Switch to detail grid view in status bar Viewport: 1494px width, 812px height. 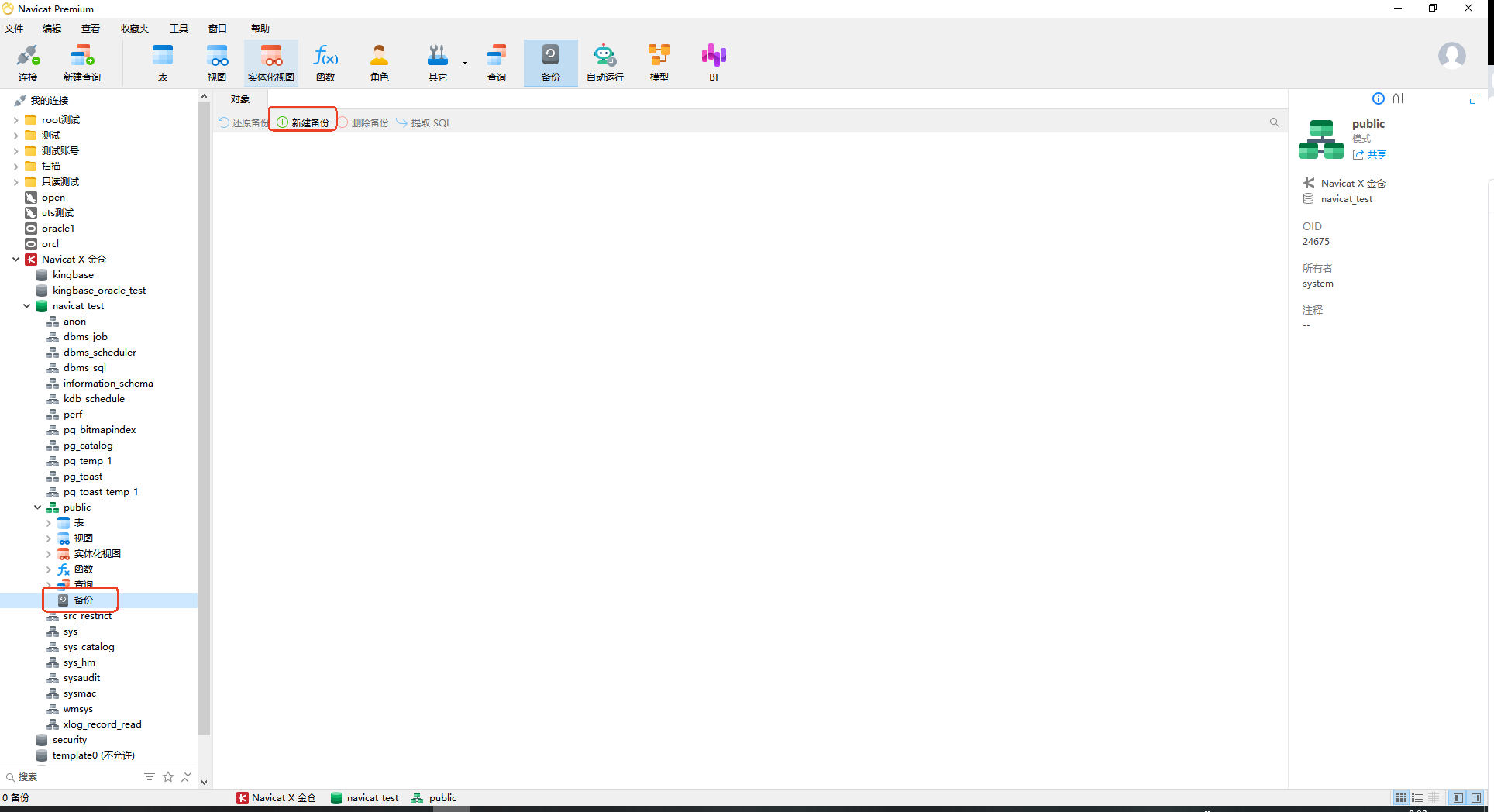pos(1434,797)
